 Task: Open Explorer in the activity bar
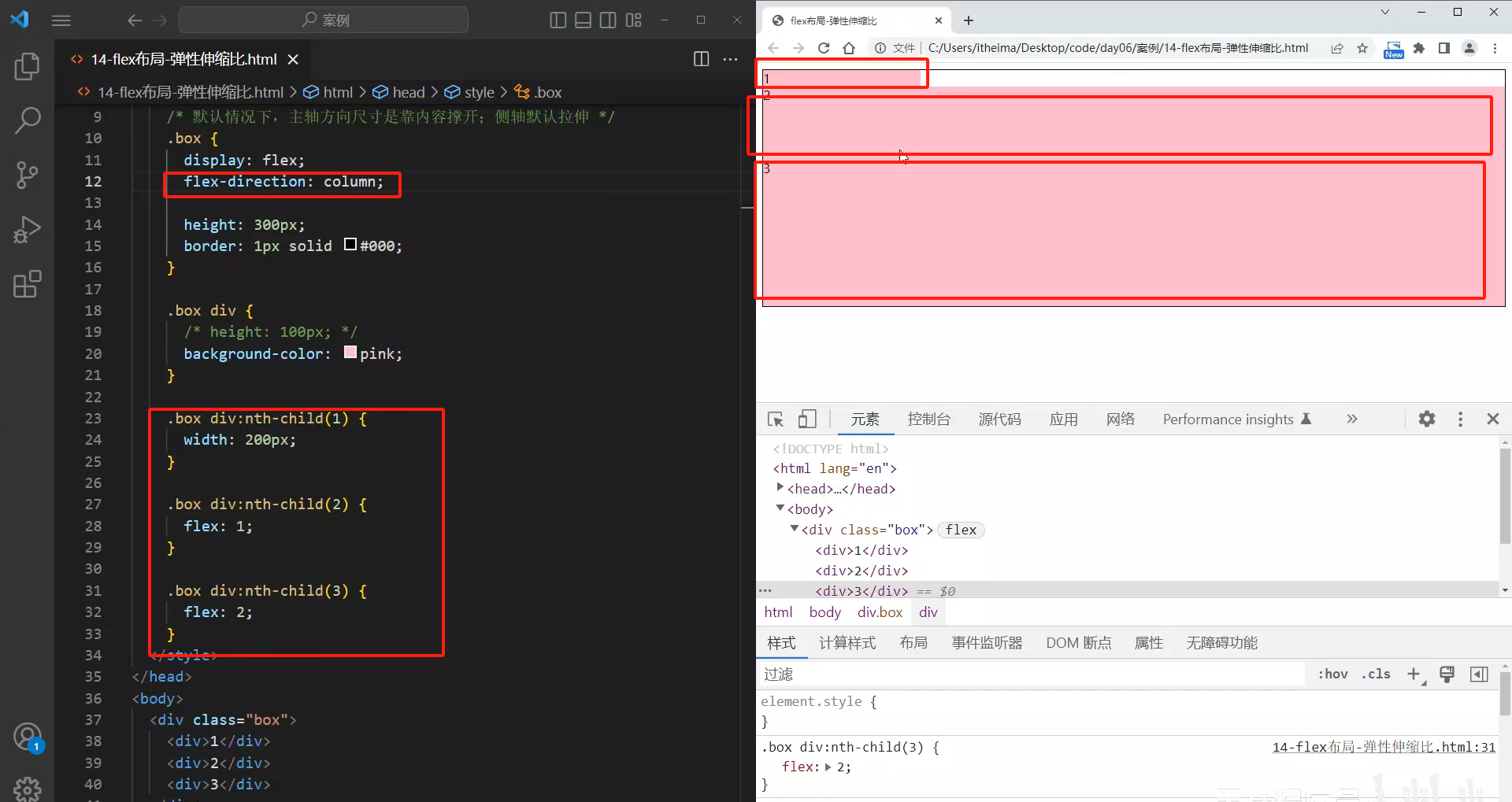(x=28, y=67)
